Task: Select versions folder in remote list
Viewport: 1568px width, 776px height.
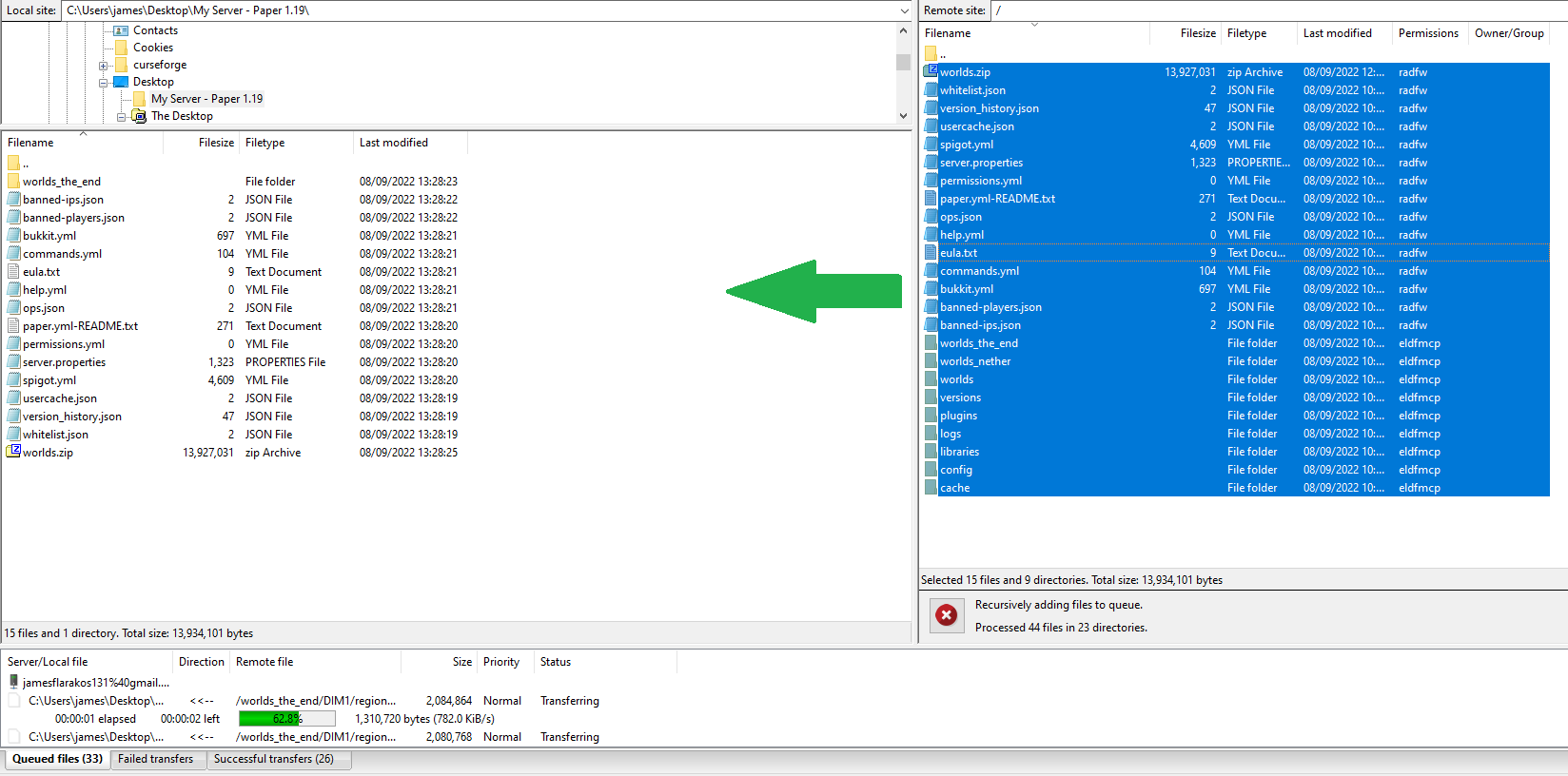Action: (x=1236, y=397)
